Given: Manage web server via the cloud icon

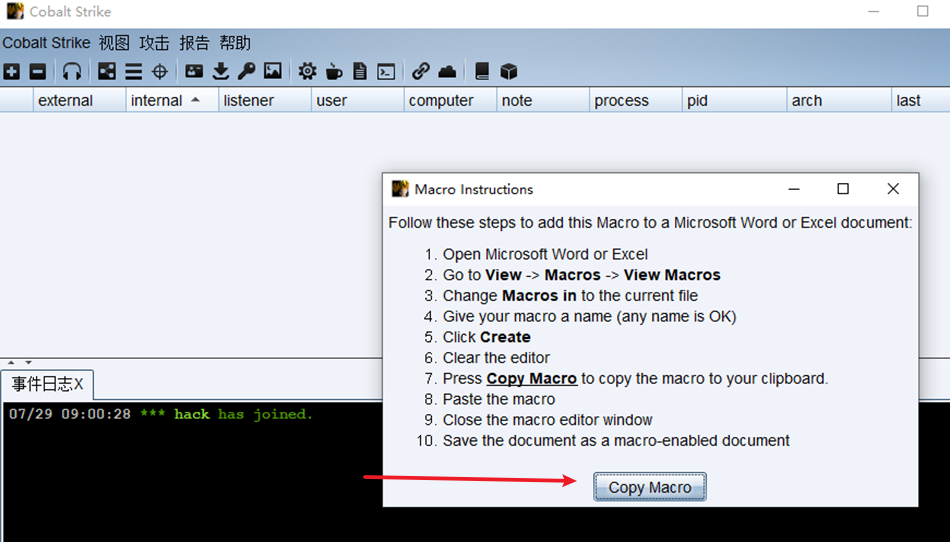Looking at the screenshot, I should pyautogui.click(x=447, y=71).
